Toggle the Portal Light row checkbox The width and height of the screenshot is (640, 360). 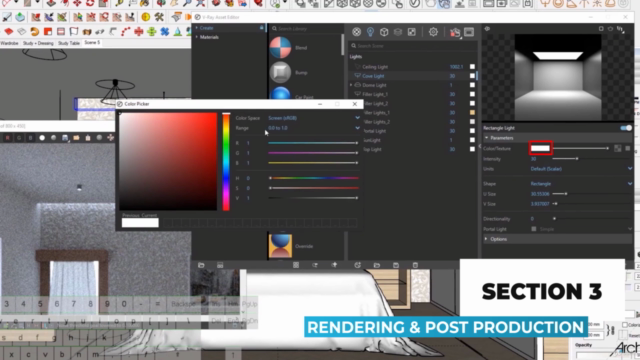pyautogui.click(x=472, y=131)
